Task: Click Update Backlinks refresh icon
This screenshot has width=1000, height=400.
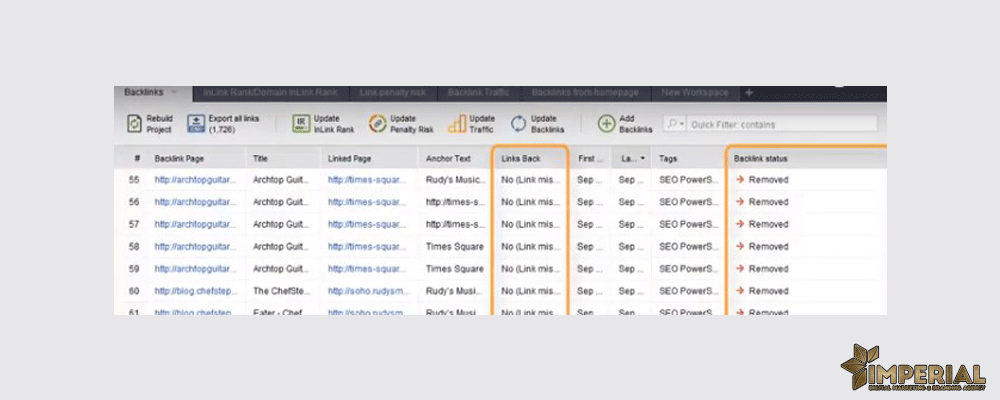Action: (518, 124)
